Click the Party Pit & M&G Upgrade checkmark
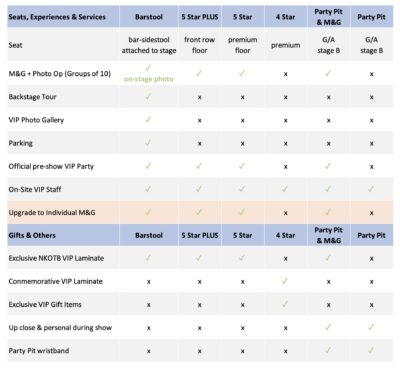This screenshot has width=400, height=370. 328,212
